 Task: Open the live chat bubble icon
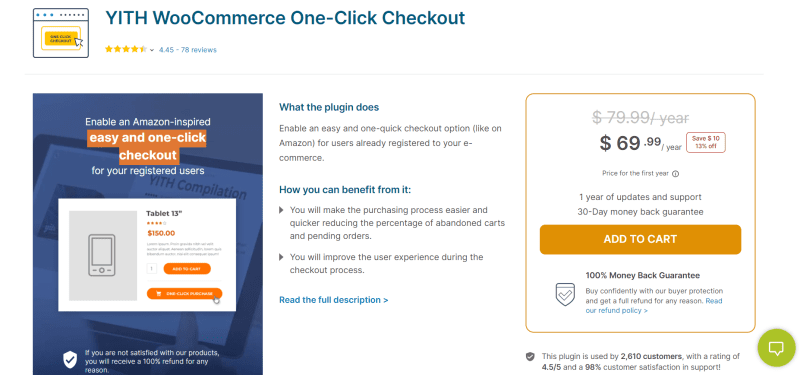[x=776, y=348]
